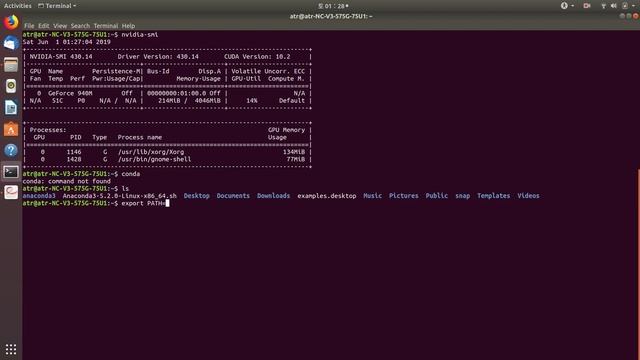The width and height of the screenshot is (640, 360).
Task: Launch Rhythmbox music player from the dock
Action: click(11, 86)
